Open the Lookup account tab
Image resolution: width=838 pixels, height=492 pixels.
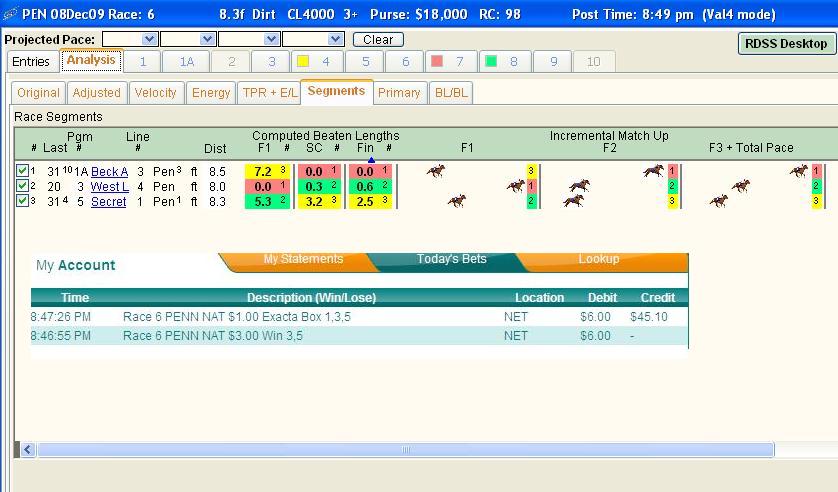(599, 259)
